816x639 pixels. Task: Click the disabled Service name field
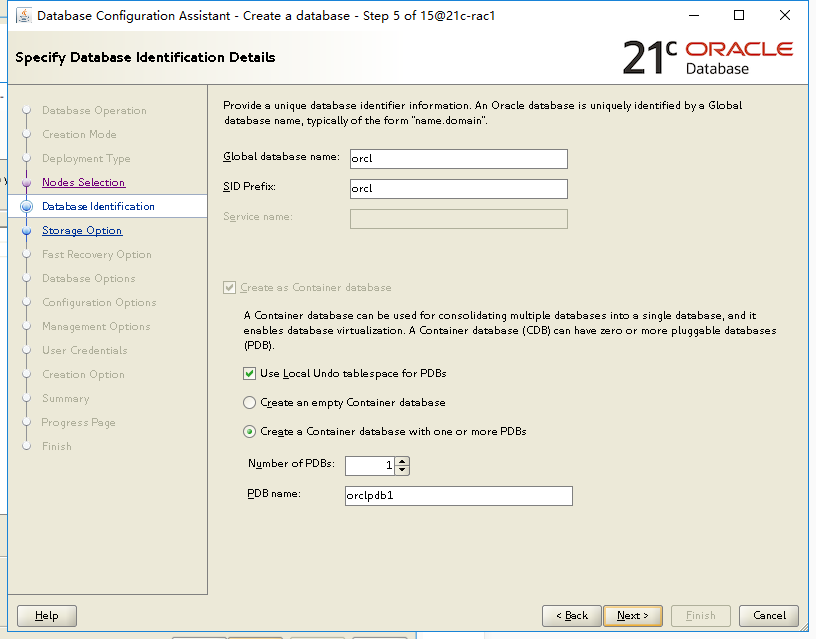pyautogui.click(x=458, y=219)
